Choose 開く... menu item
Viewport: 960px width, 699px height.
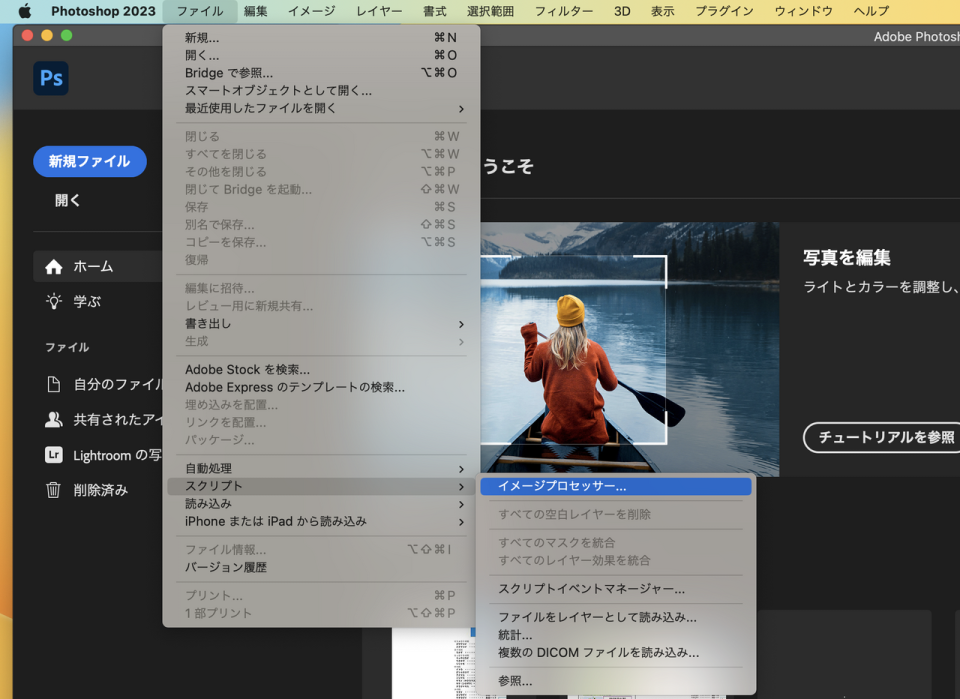[x=321, y=55]
